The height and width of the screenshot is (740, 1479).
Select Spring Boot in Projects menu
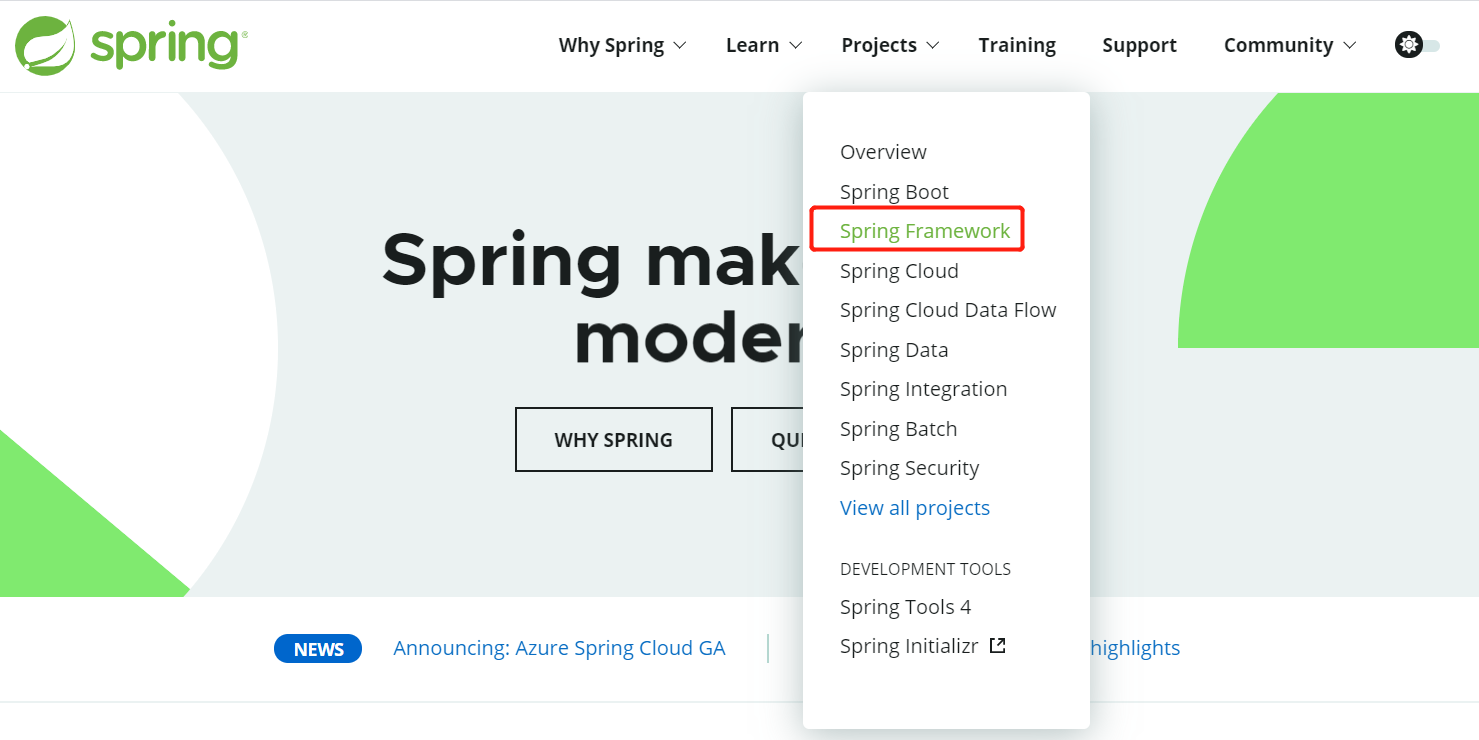click(x=894, y=192)
